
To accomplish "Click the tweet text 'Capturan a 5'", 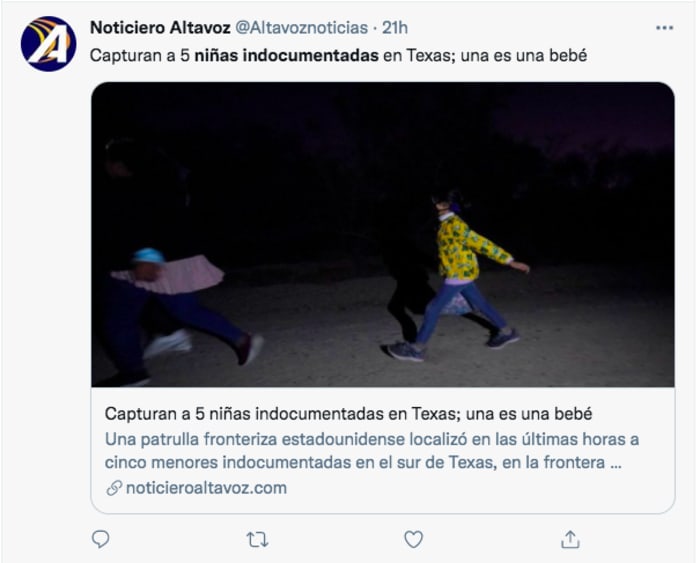I will 140,56.
